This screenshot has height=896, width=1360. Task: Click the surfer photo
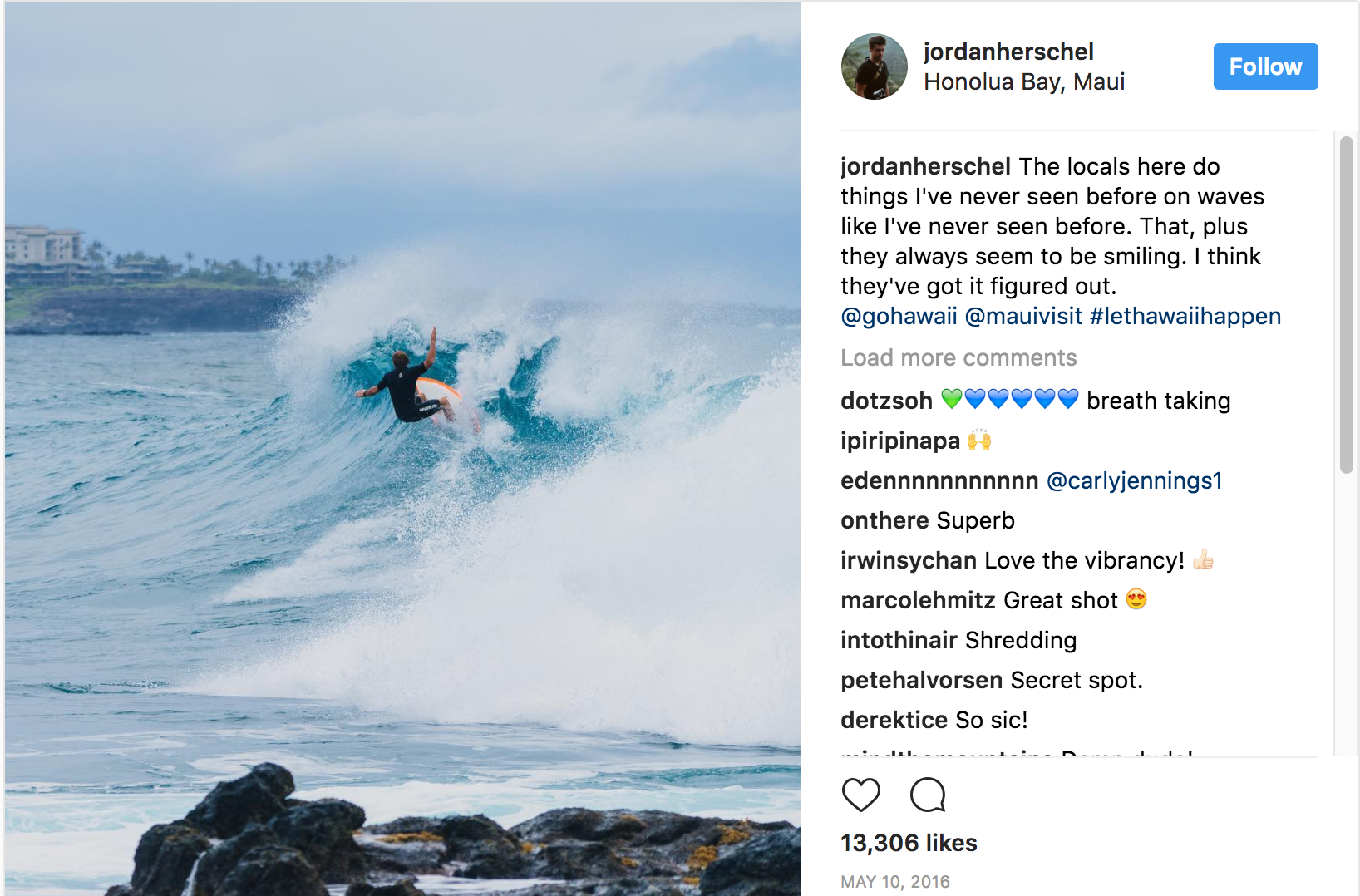(x=403, y=448)
